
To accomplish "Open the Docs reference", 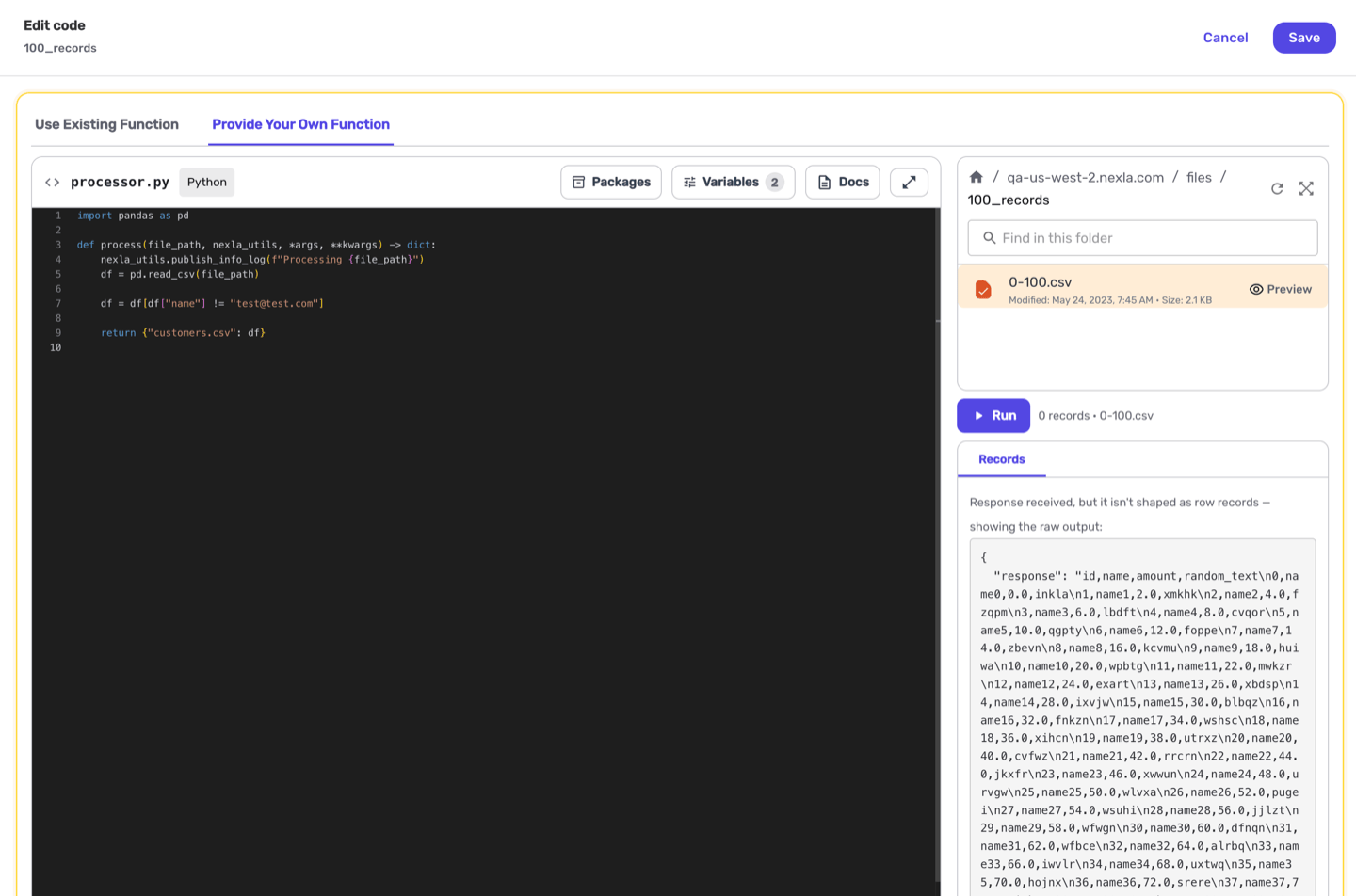I will click(843, 182).
